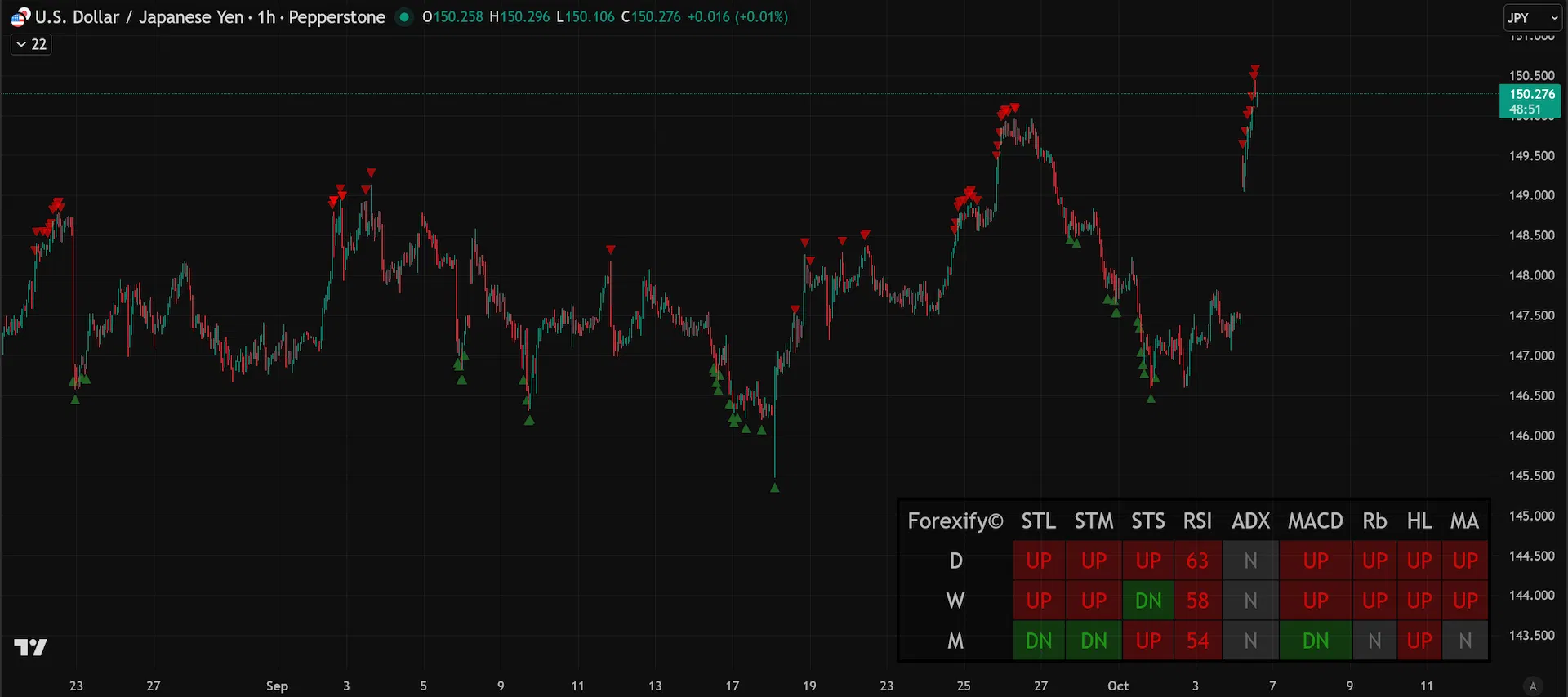Click the Sep label on time axis
The width and height of the screenshot is (1568, 697).
[277, 686]
